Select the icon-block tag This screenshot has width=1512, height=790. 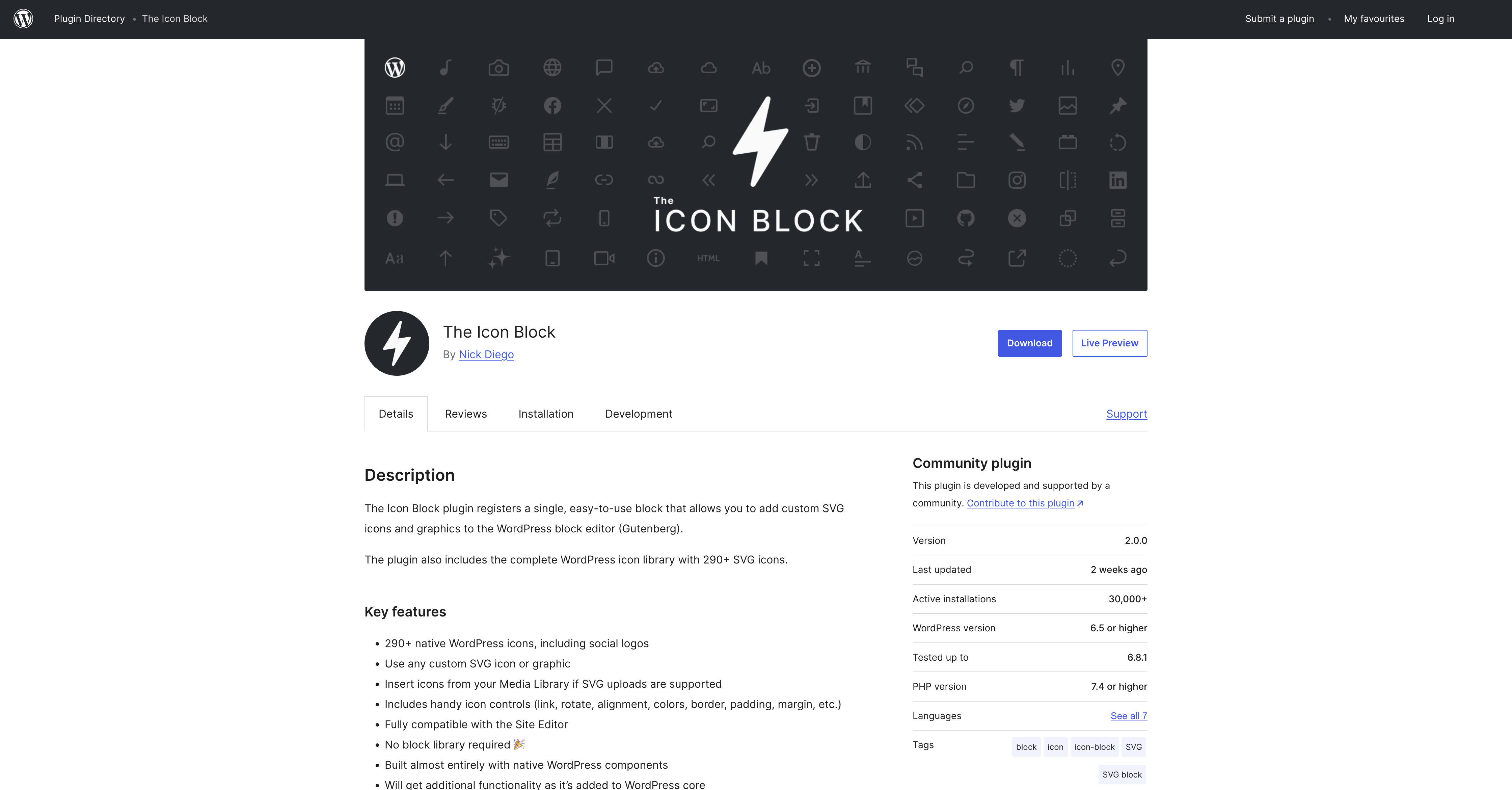pos(1093,747)
